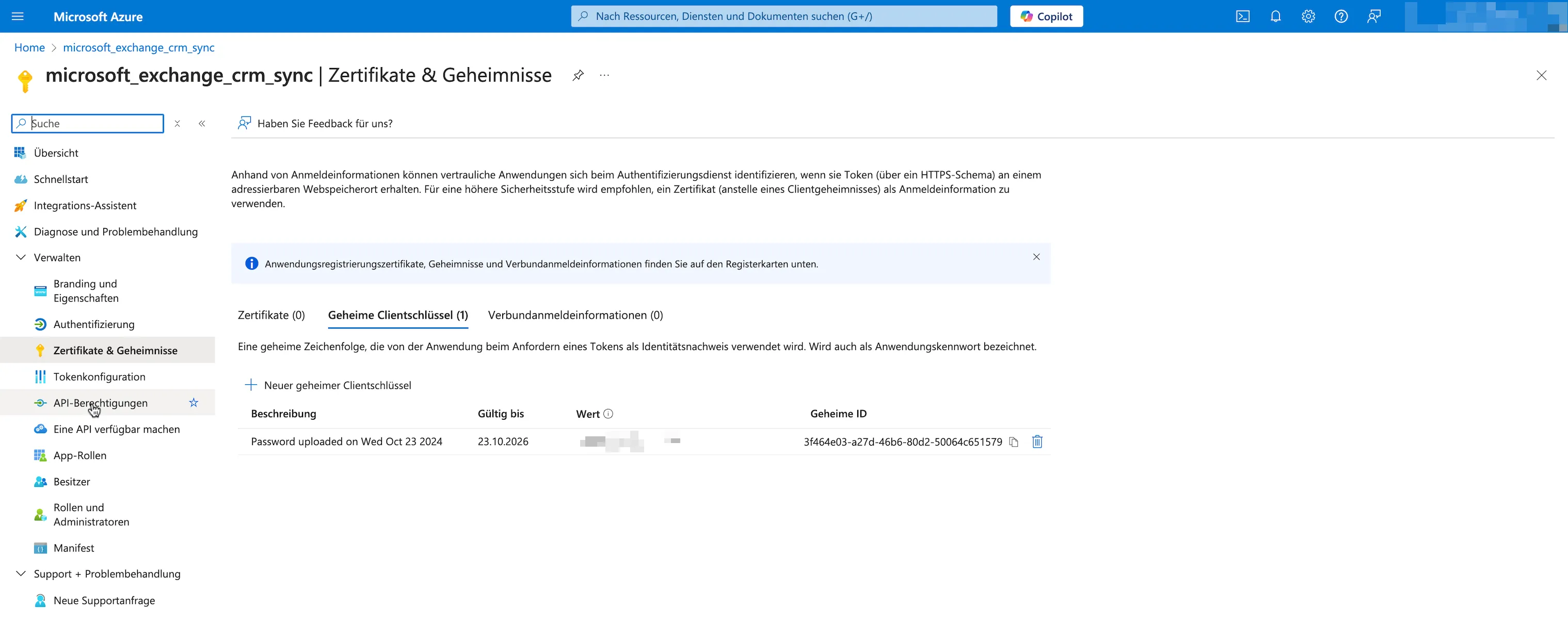Open Tokenkonfiguration
The height and width of the screenshot is (631, 1568).
pyautogui.click(x=99, y=377)
